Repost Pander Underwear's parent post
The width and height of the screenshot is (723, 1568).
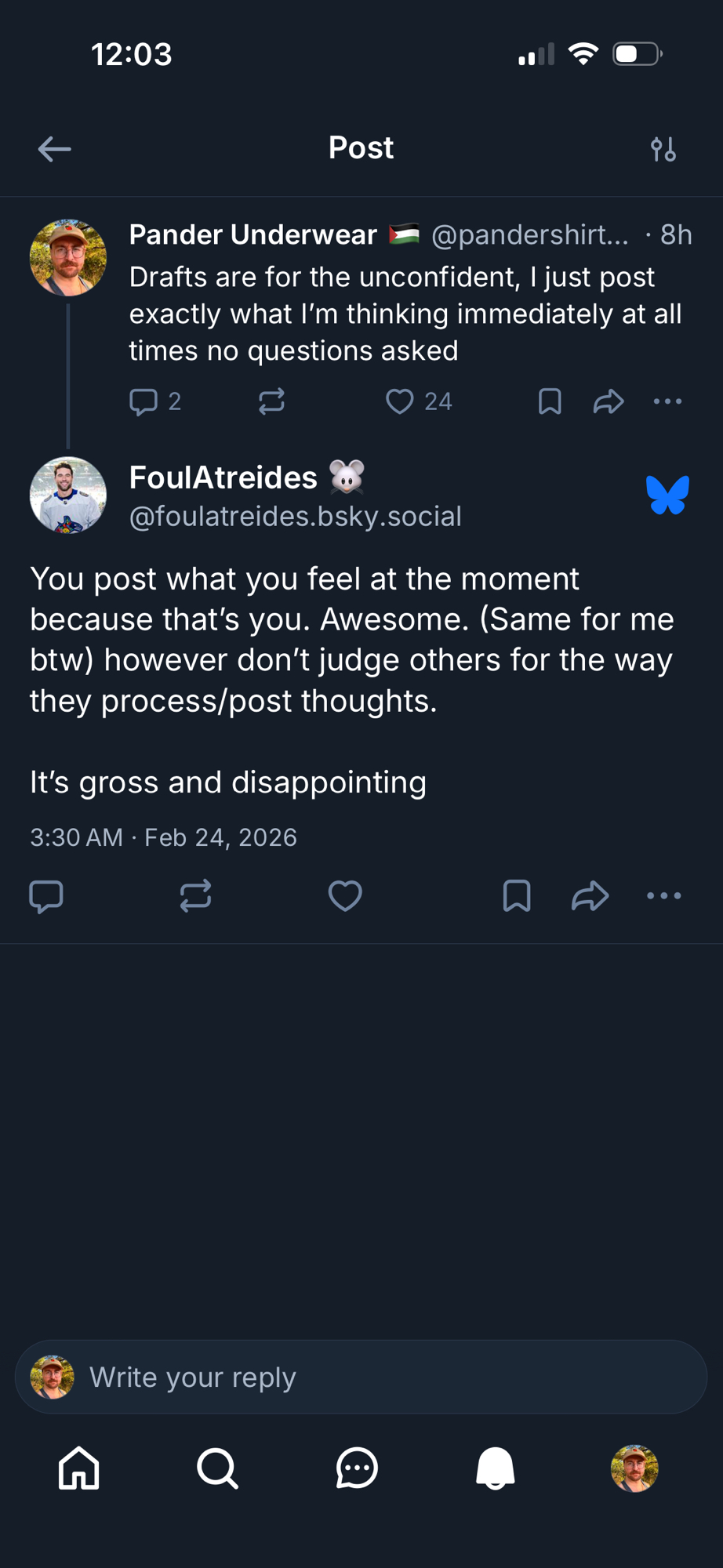(x=271, y=401)
